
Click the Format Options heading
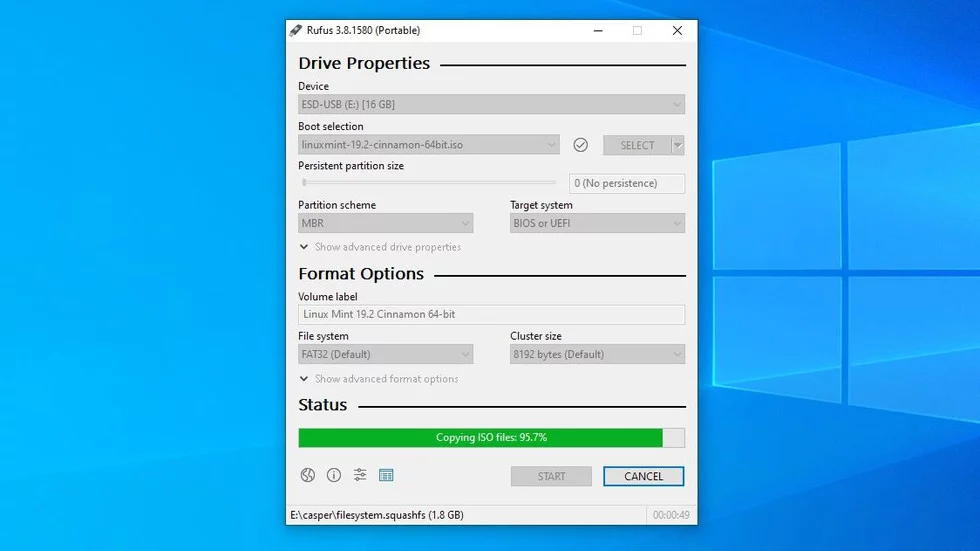361,274
